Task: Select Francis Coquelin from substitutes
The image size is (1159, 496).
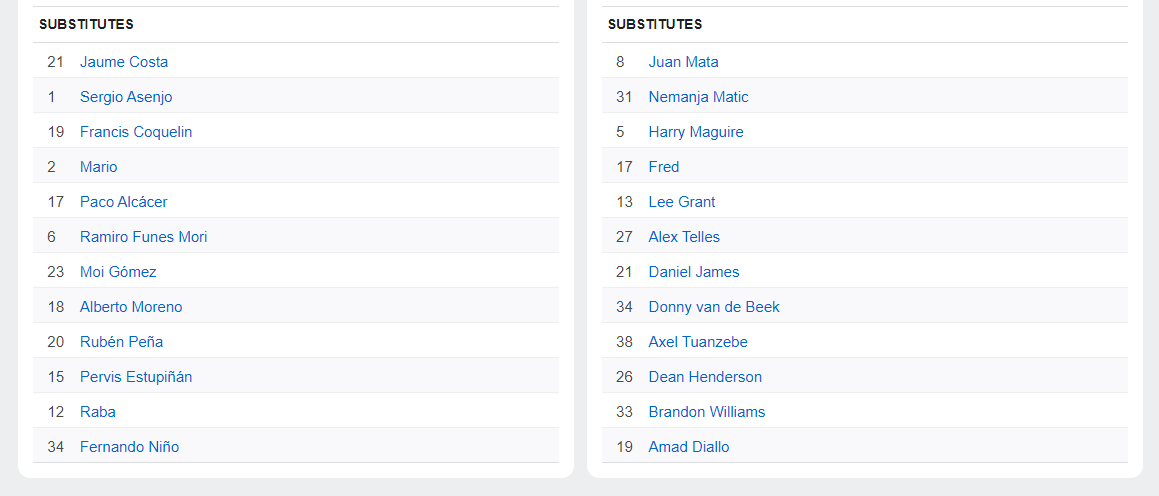Action: [x=136, y=132]
